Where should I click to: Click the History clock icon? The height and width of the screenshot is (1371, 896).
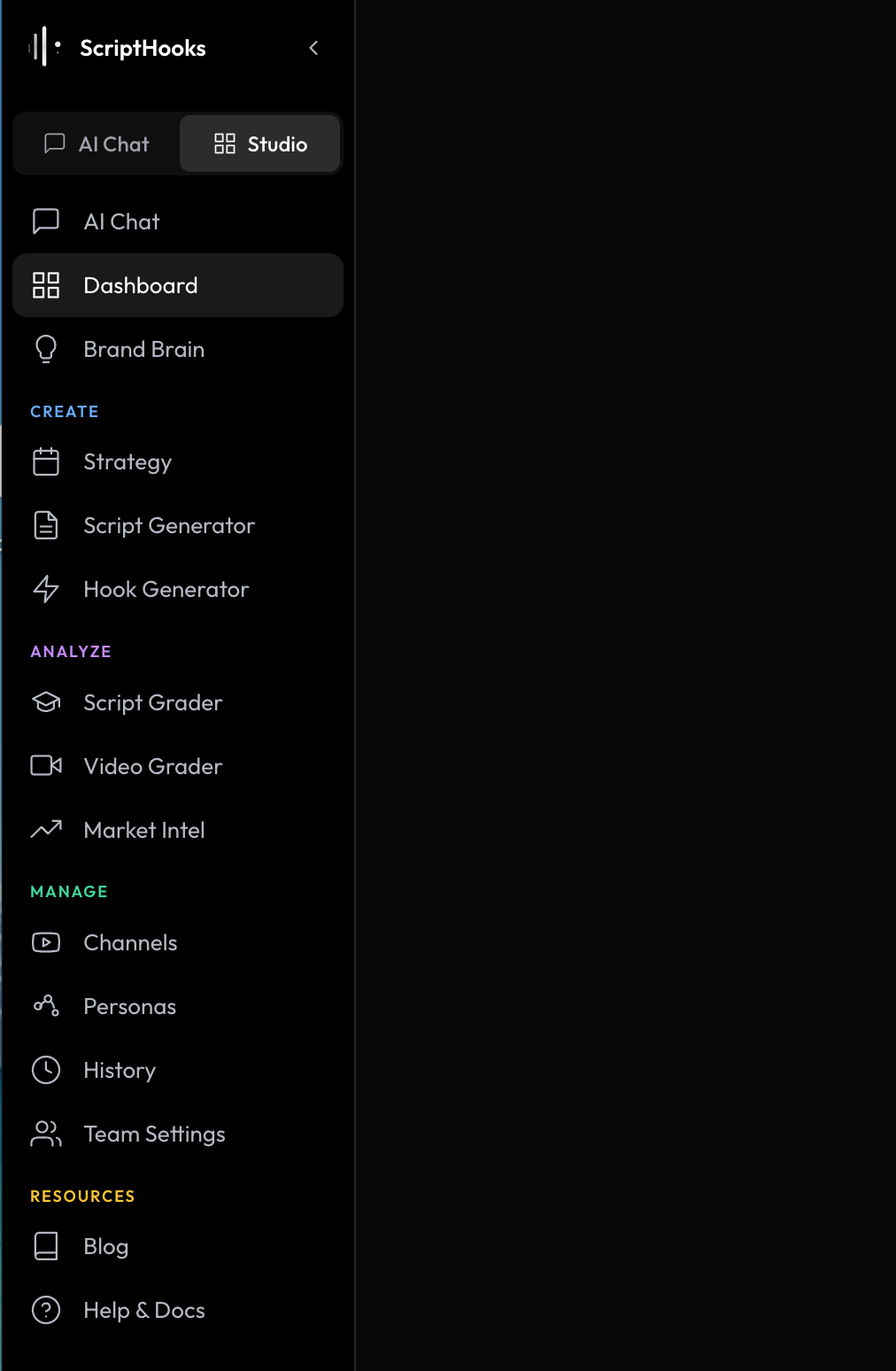(45, 1070)
